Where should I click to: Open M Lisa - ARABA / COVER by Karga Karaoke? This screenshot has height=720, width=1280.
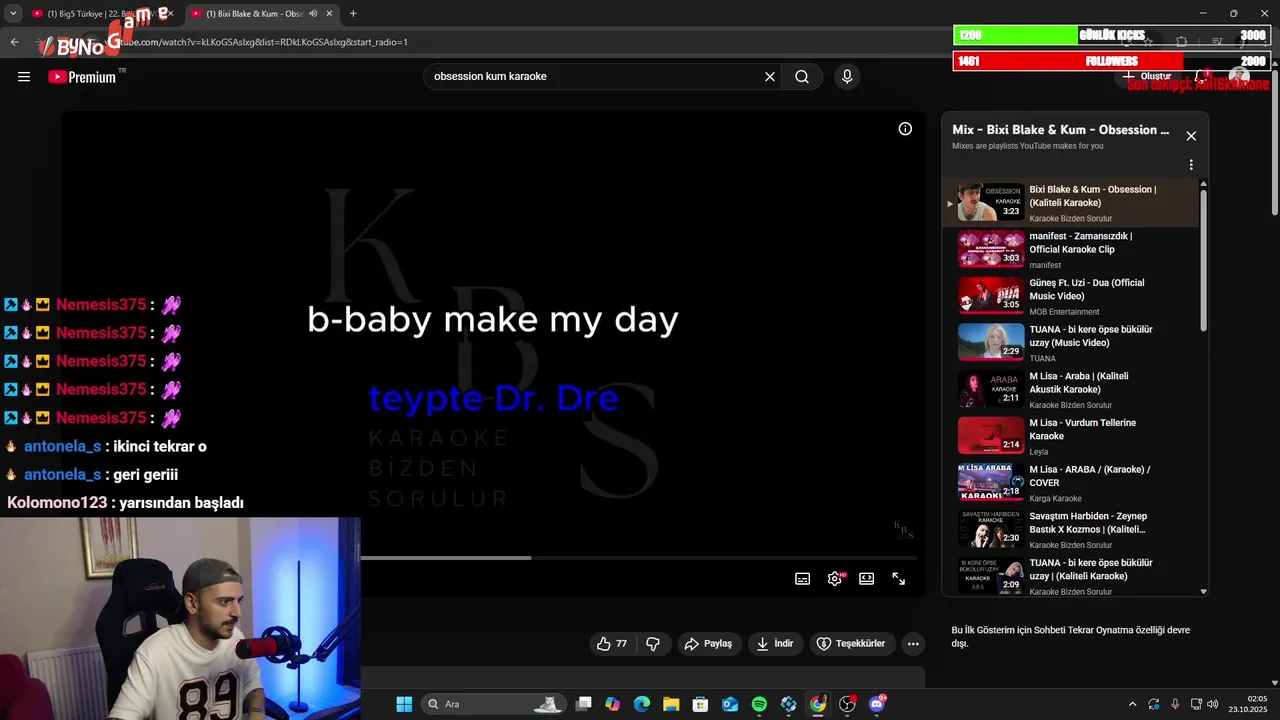click(x=1071, y=483)
